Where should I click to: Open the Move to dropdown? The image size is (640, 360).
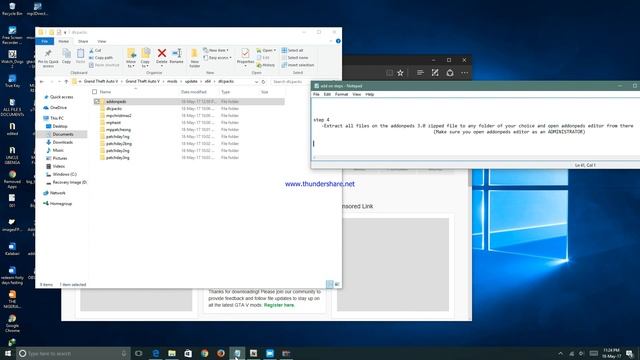tap(131, 58)
